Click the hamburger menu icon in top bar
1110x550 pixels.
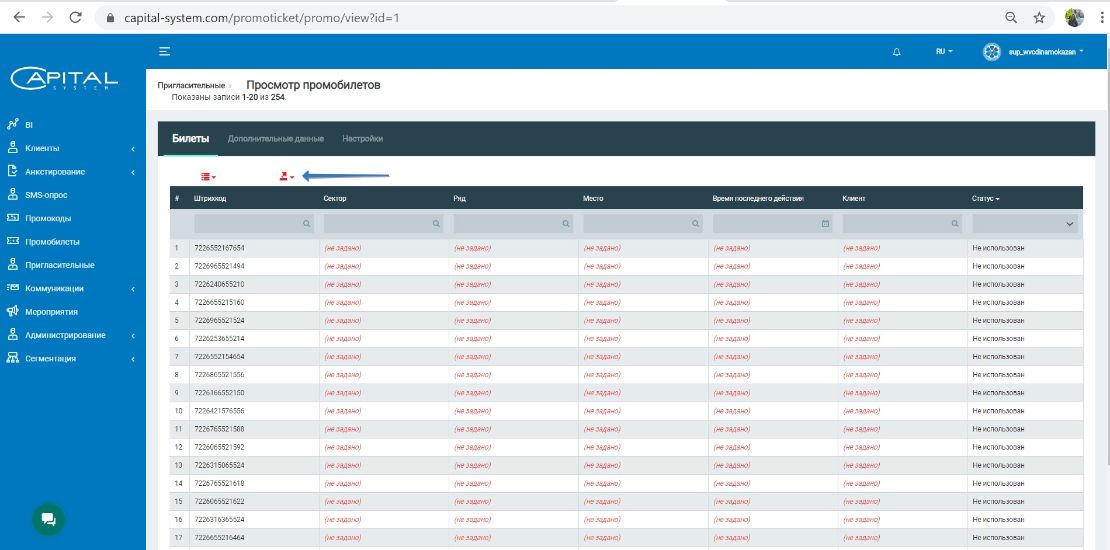[x=164, y=51]
